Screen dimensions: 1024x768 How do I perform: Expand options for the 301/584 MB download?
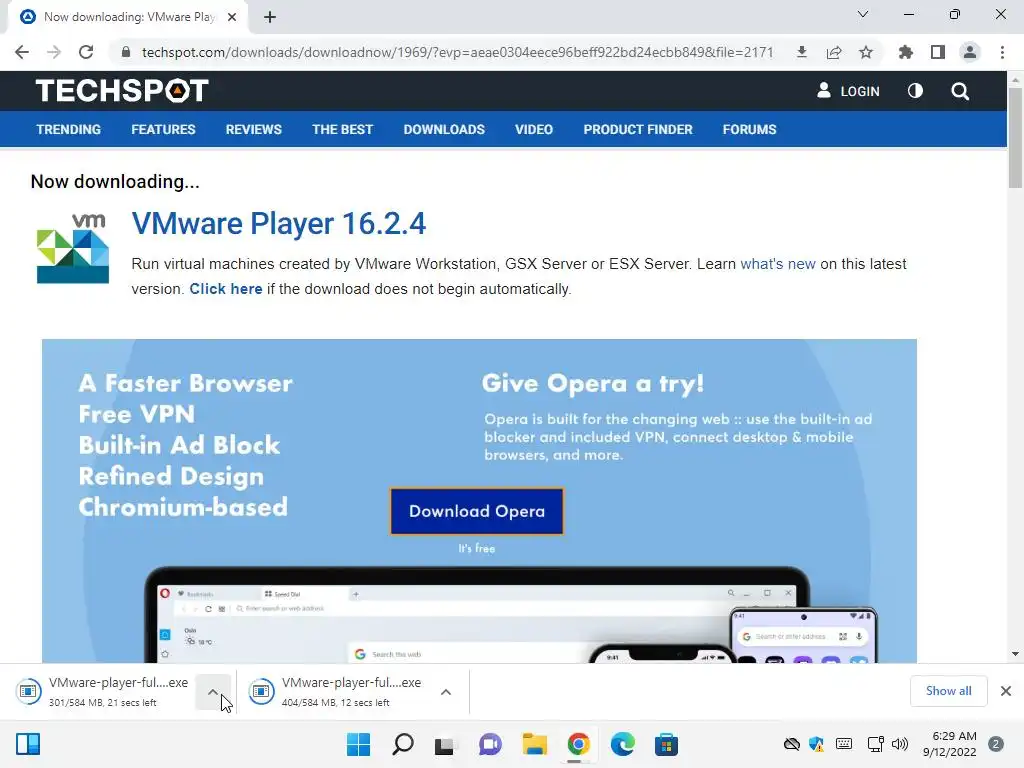click(x=213, y=692)
